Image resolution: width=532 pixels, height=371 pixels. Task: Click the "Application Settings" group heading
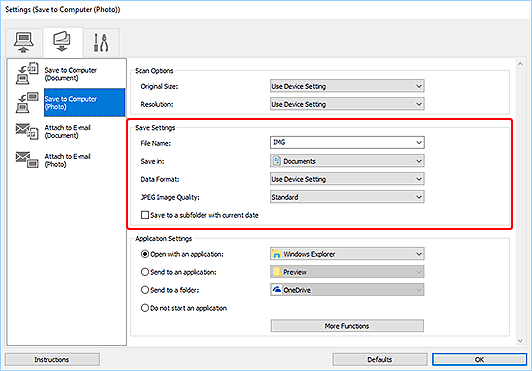point(164,239)
